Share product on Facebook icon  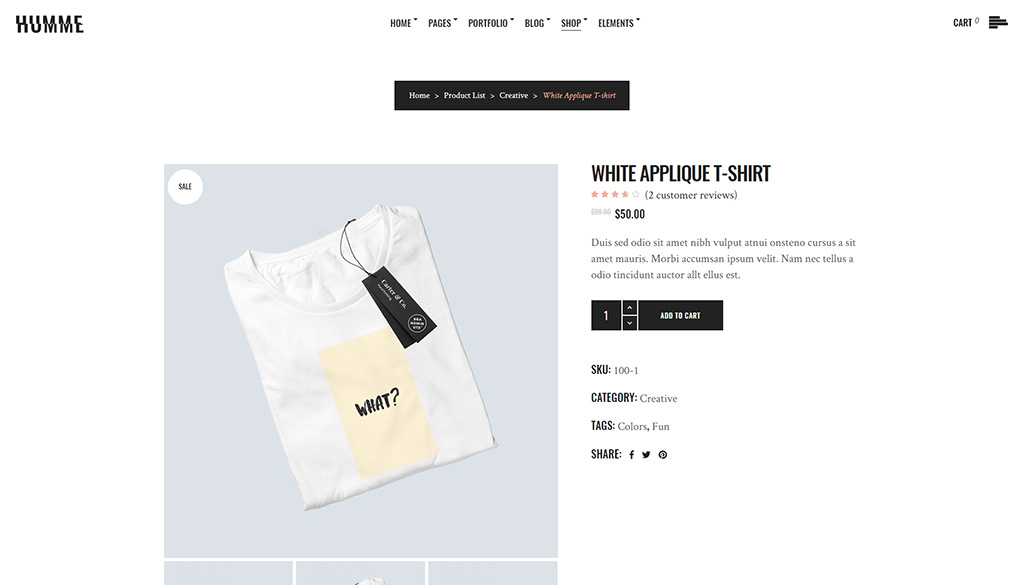click(632, 455)
